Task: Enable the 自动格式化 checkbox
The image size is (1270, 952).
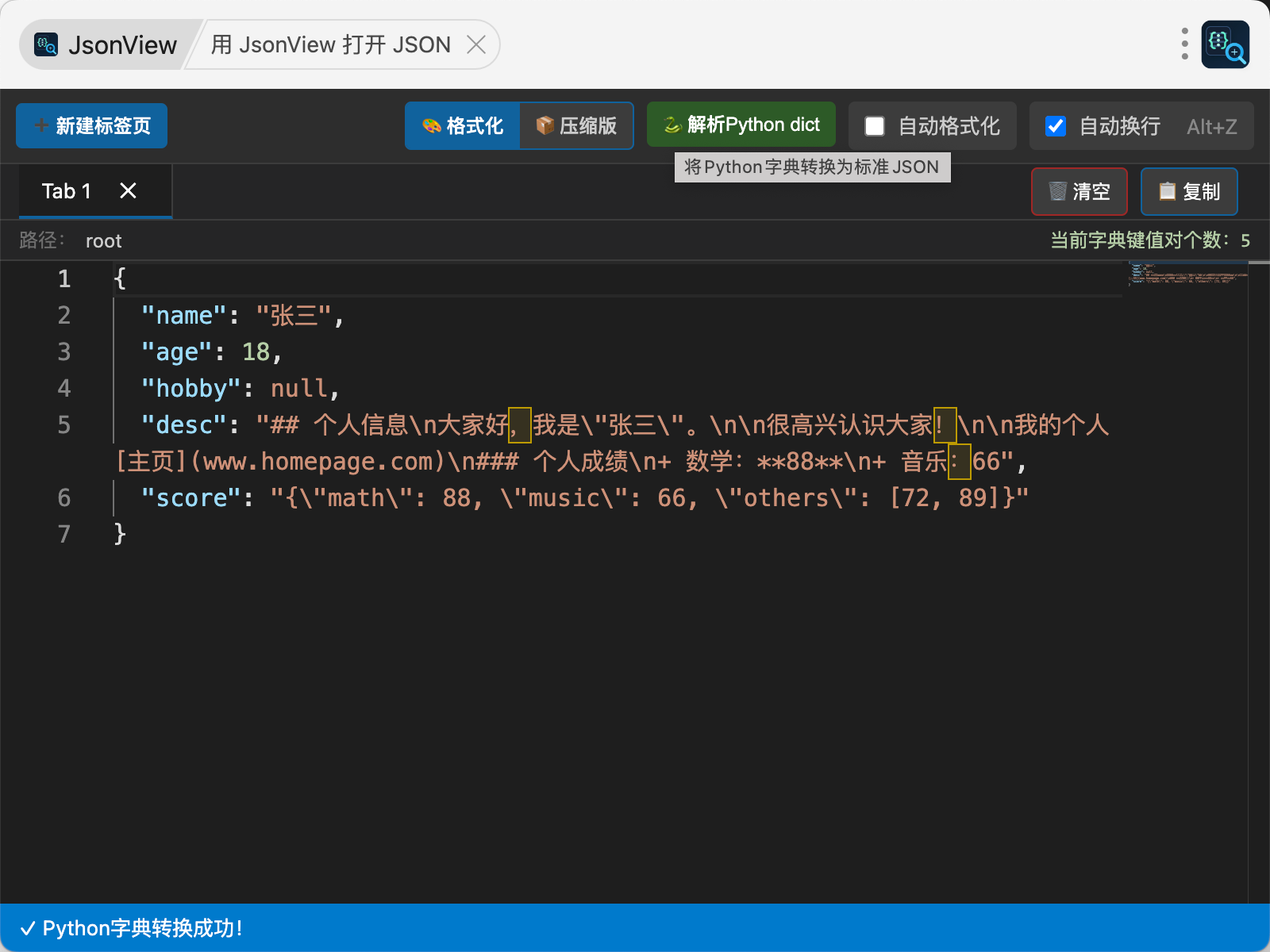Action: [875, 126]
